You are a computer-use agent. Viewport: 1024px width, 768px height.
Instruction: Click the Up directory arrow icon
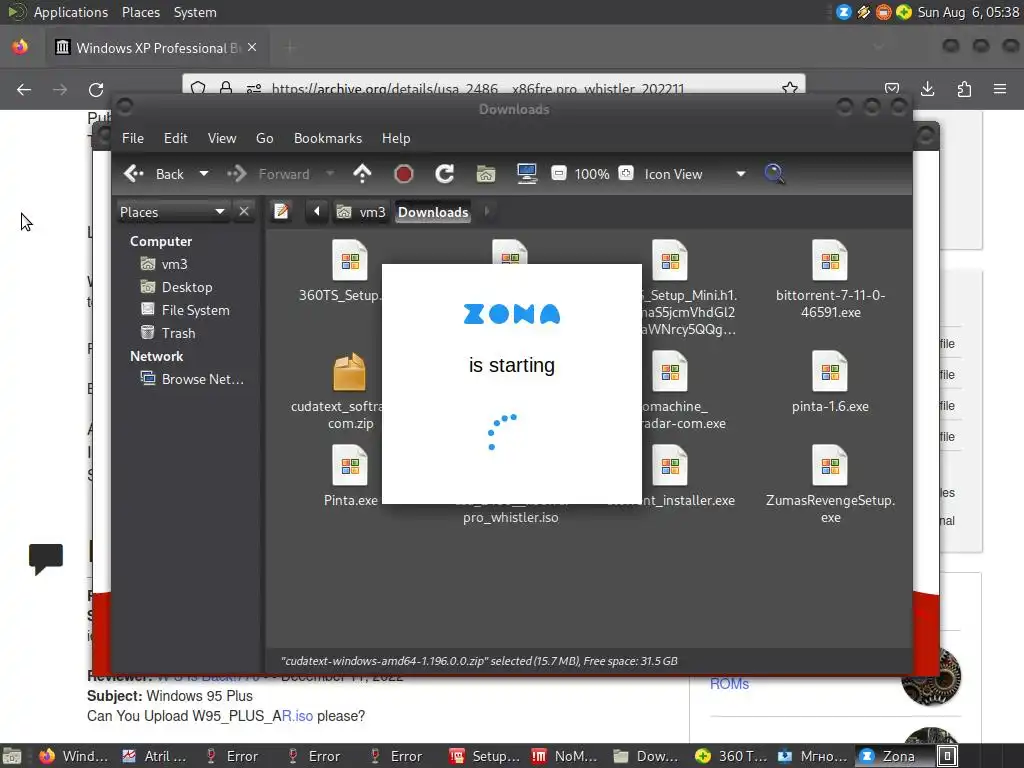[x=362, y=174]
